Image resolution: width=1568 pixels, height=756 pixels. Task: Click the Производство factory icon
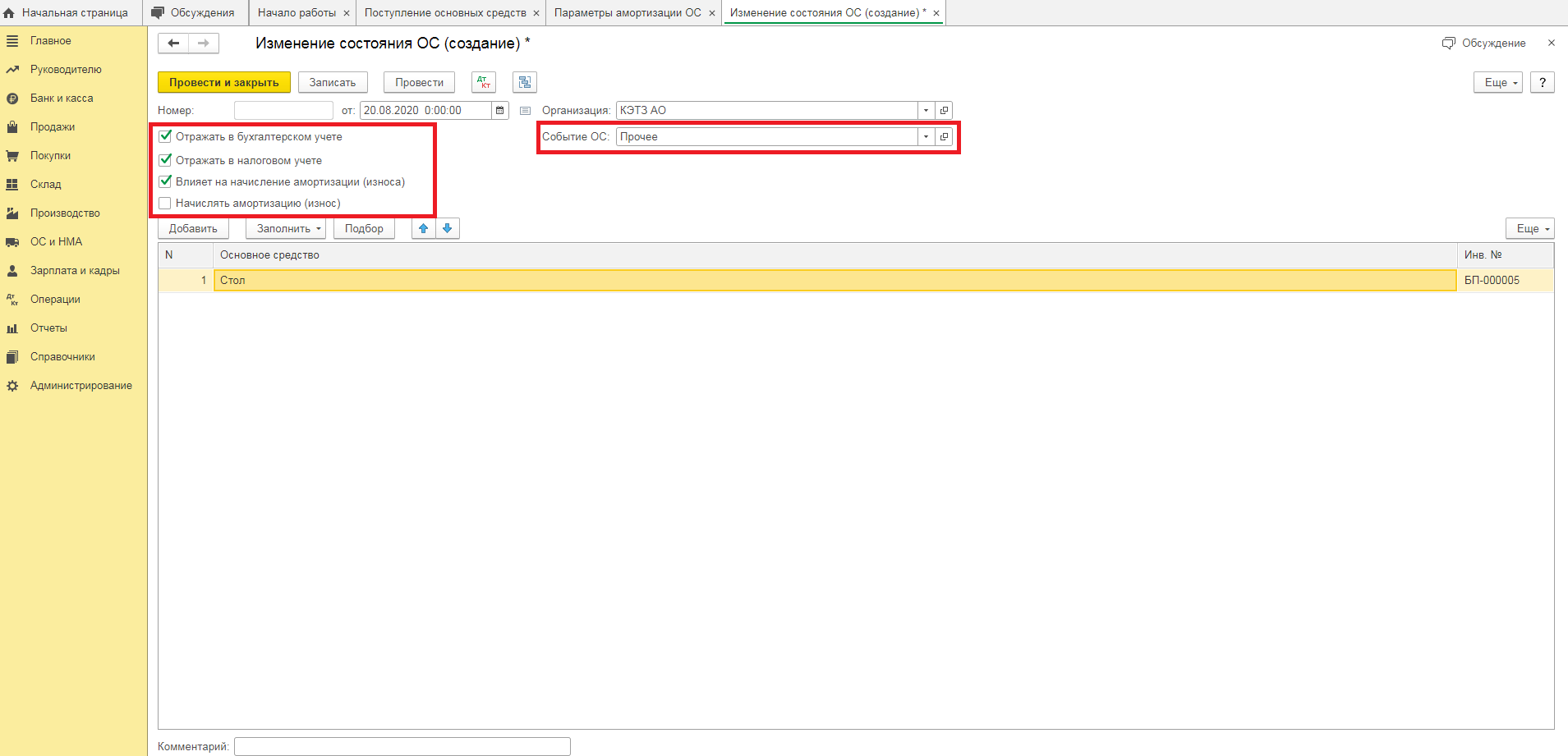pyautogui.click(x=12, y=213)
